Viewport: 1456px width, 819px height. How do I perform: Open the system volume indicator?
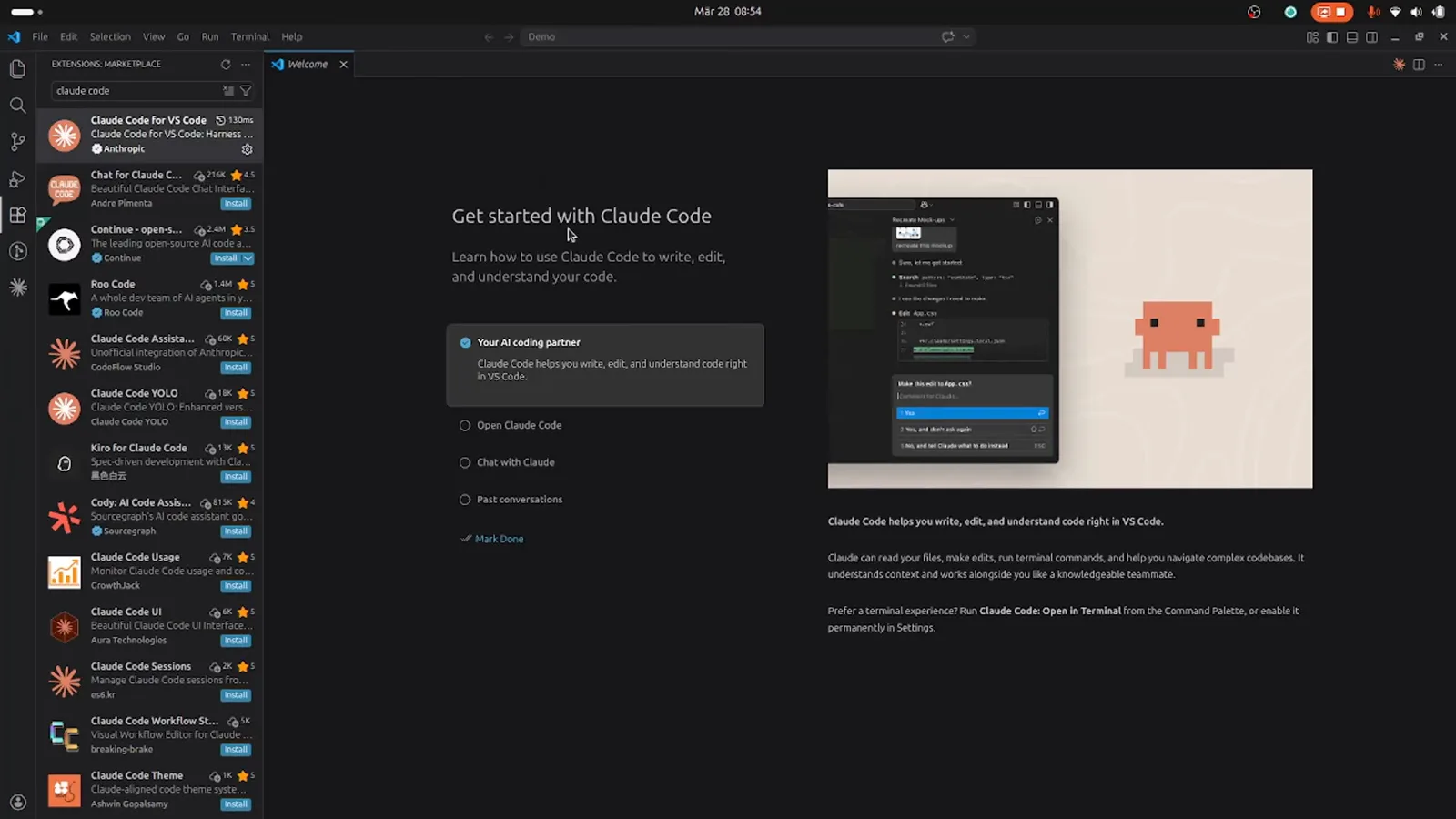1416,12
